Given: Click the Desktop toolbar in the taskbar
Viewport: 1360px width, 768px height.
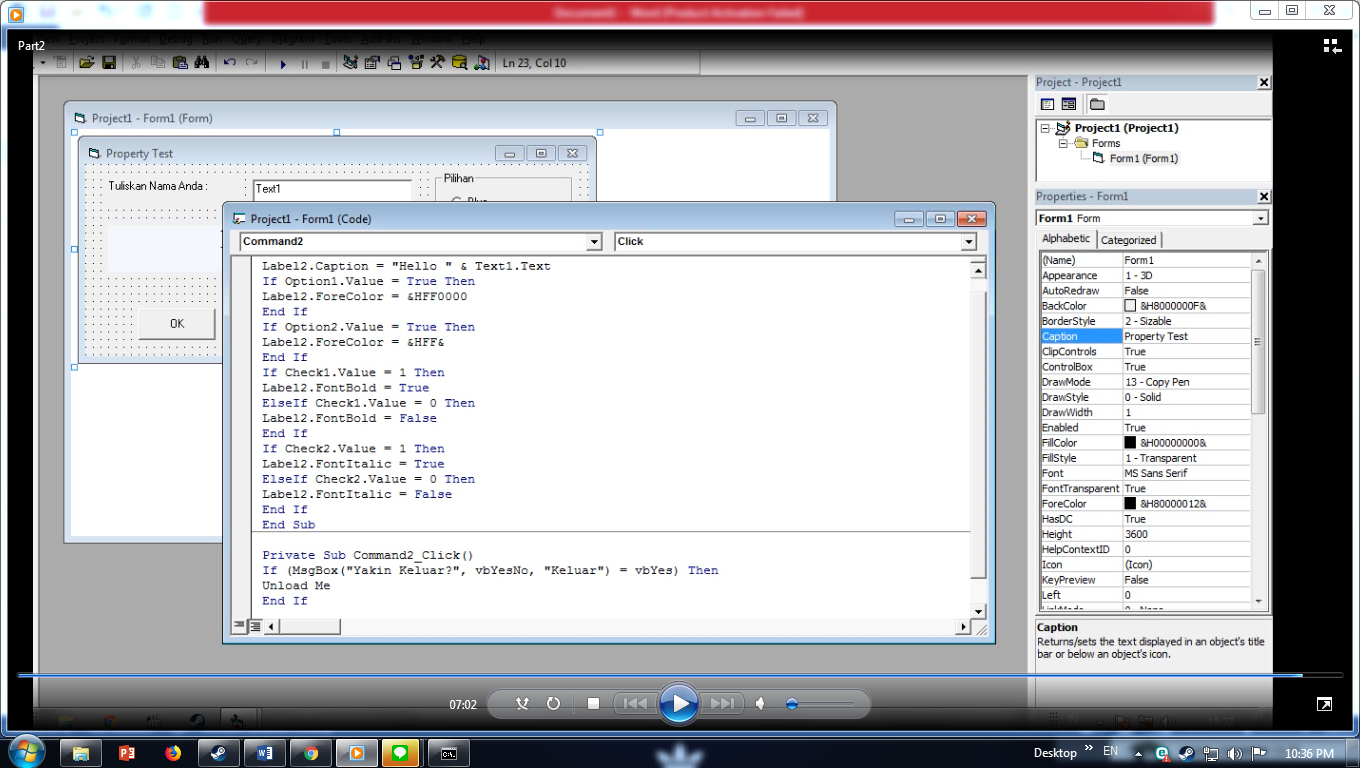Looking at the screenshot, I should [1055, 753].
